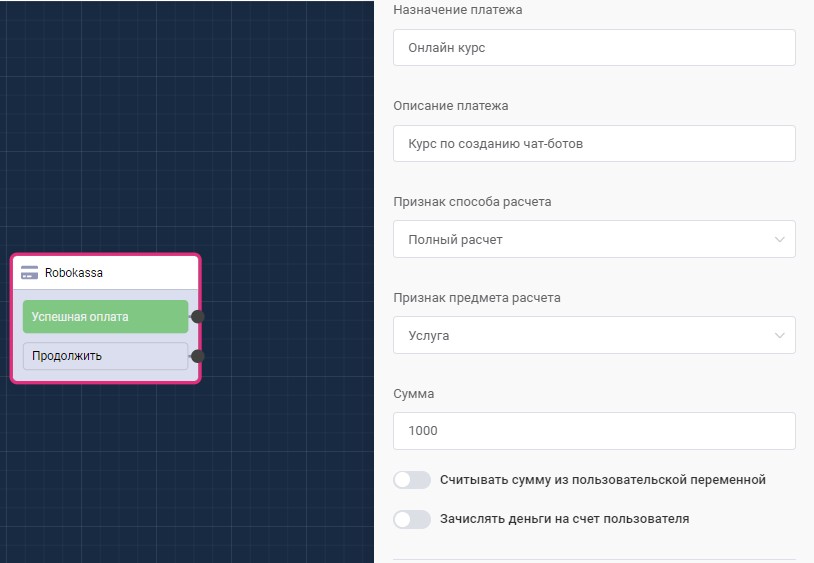
Task: Toggle Зачислять деньги на счет пользователя switch
Action: pos(411,519)
